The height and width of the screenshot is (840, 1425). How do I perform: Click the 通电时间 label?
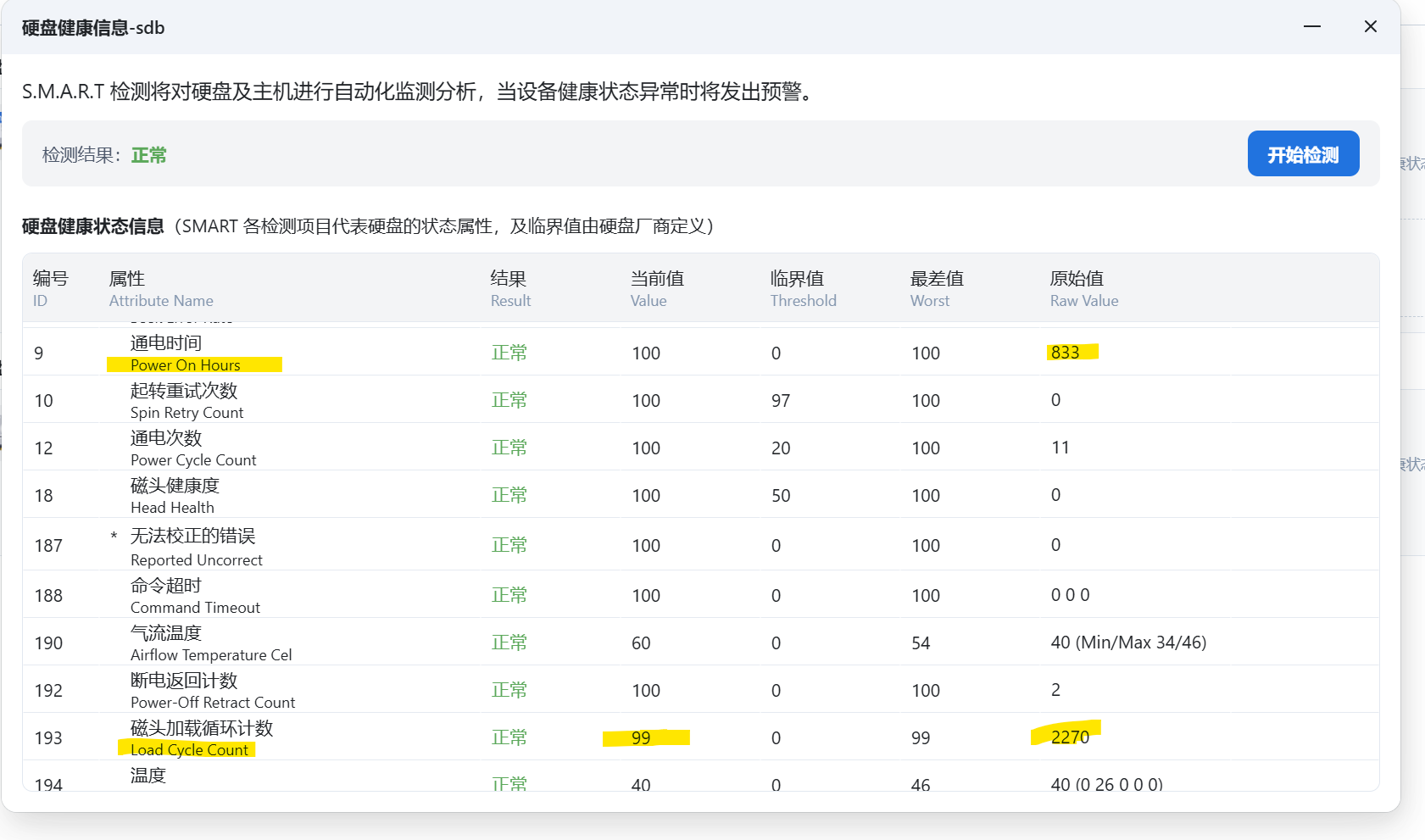point(166,343)
